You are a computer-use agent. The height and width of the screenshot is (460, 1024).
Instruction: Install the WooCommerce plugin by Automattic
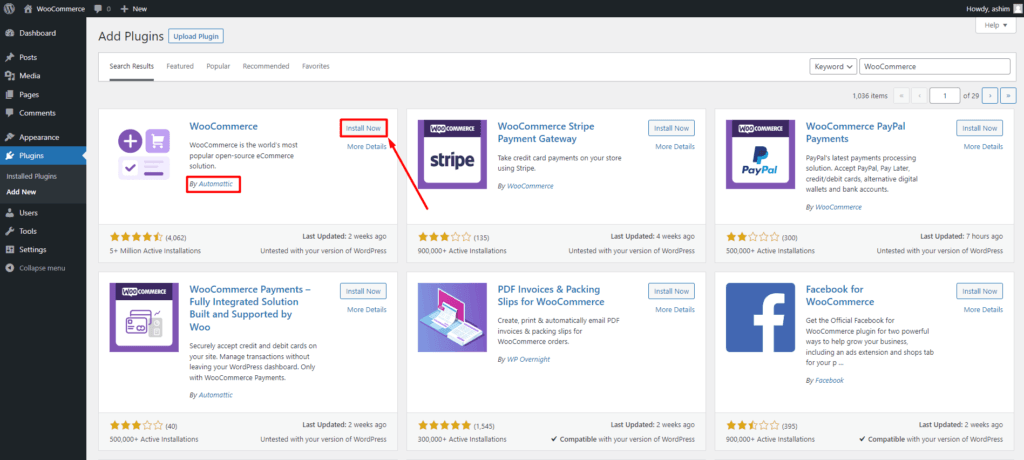tap(363, 128)
